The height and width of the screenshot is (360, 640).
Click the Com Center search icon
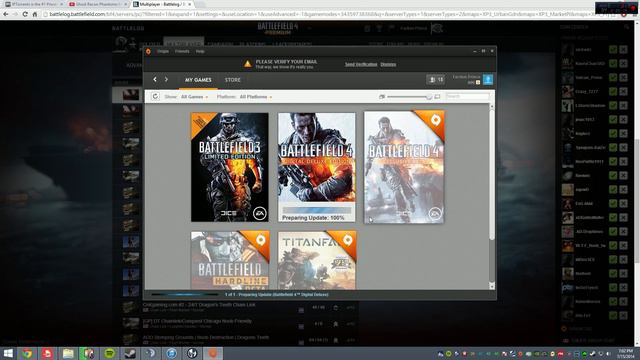click(x=627, y=27)
